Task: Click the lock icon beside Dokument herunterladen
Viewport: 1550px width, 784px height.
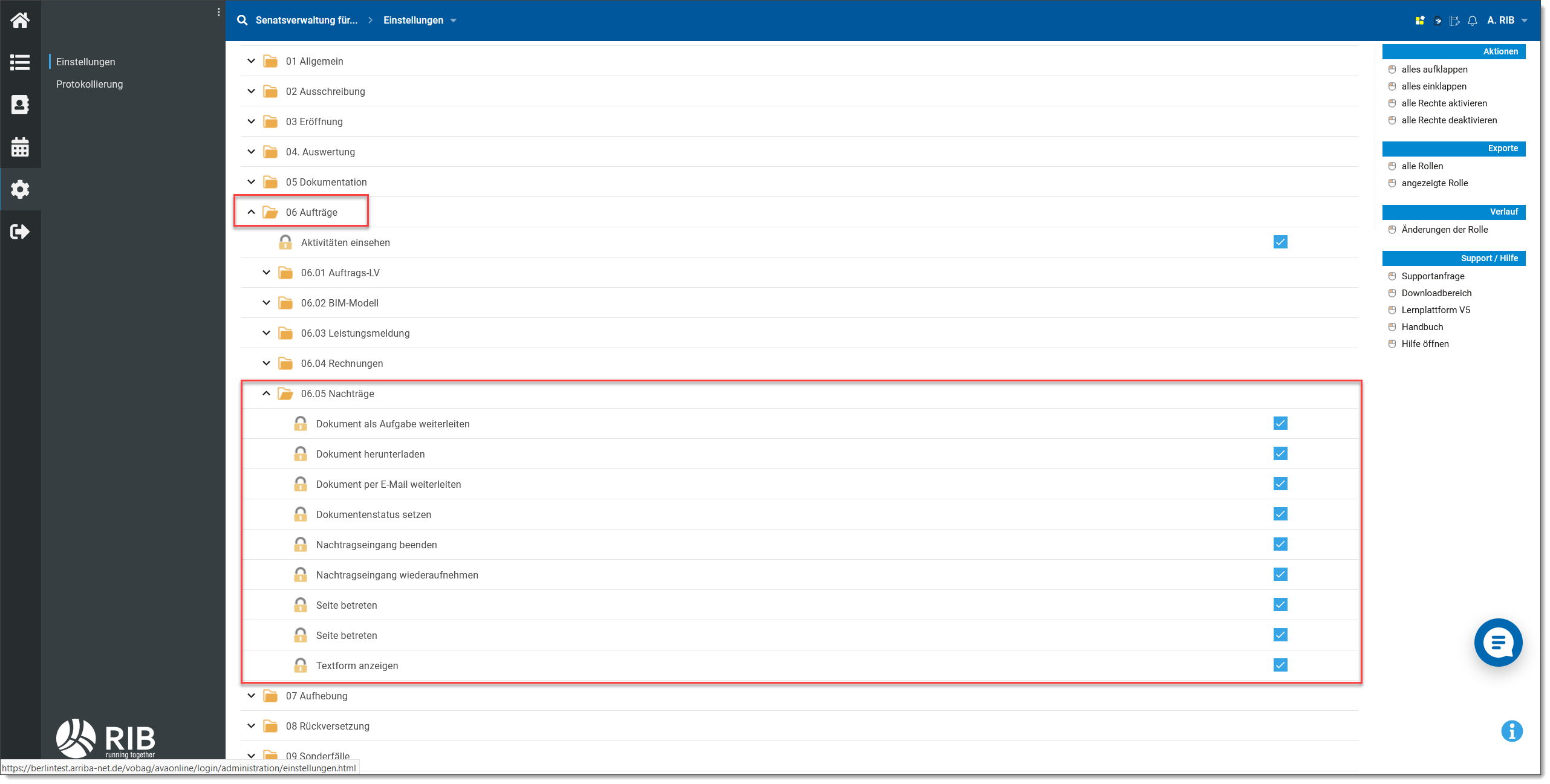Action: click(x=301, y=454)
